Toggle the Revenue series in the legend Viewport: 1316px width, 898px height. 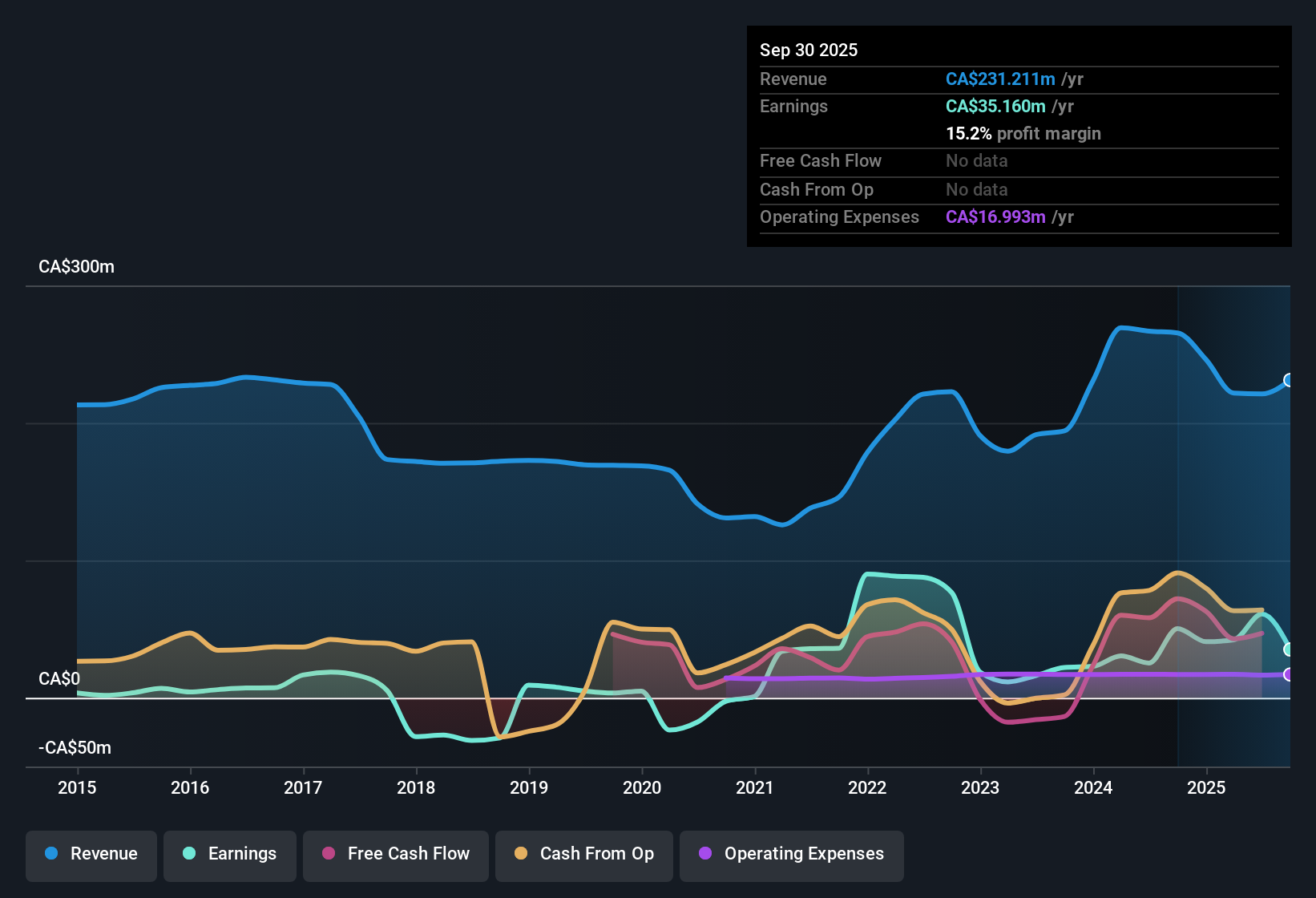[91, 854]
